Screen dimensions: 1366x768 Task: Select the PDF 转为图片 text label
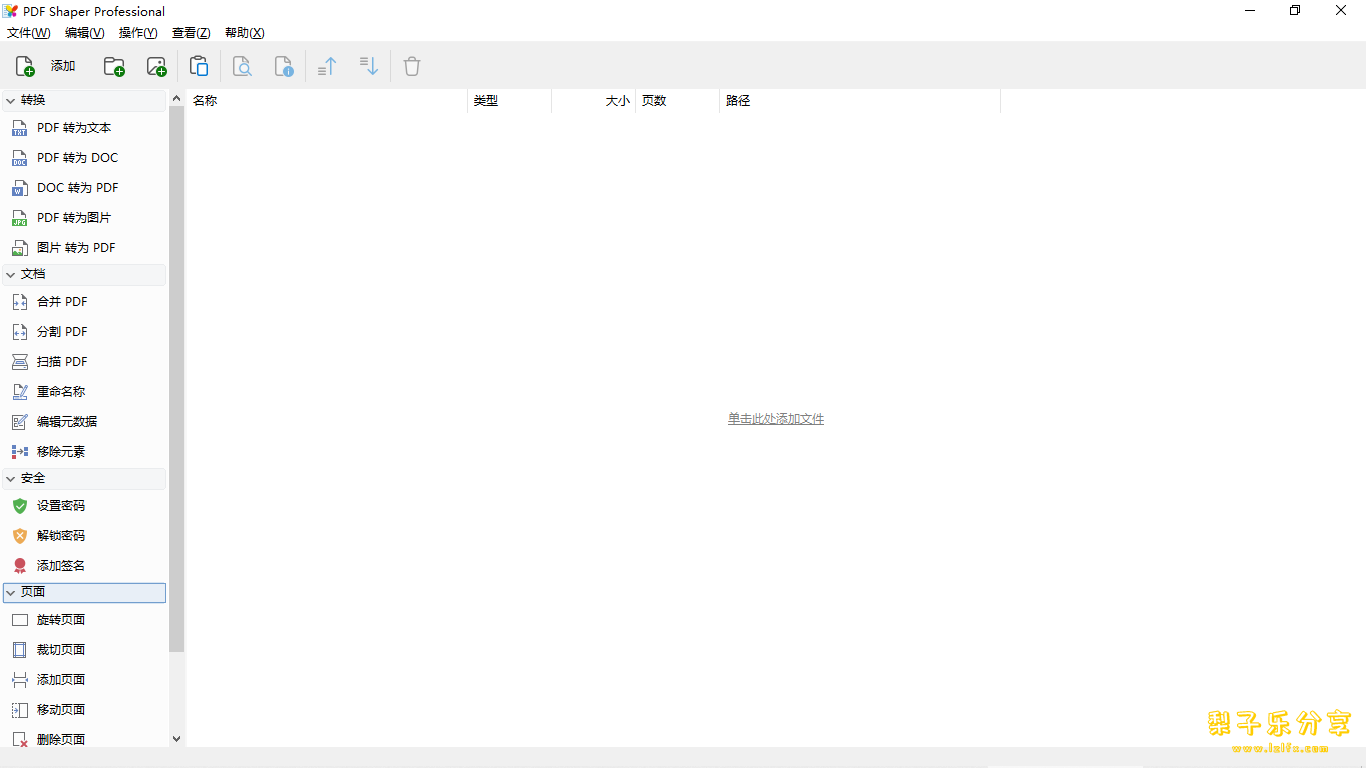pyautogui.click(x=74, y=218)
